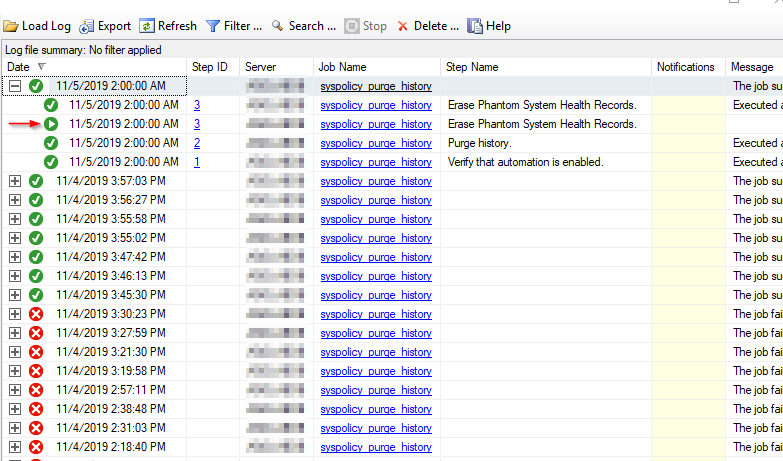
Task: Collapse the 11/5/2019 2:00:00 AM job entry
Action: [x=15, y=86]
